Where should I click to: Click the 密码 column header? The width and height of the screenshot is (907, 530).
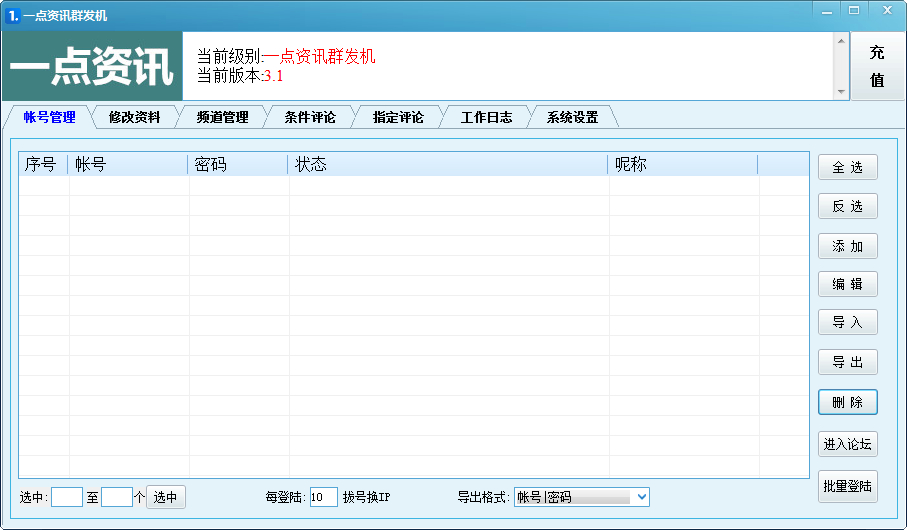[x=238, y=164]
